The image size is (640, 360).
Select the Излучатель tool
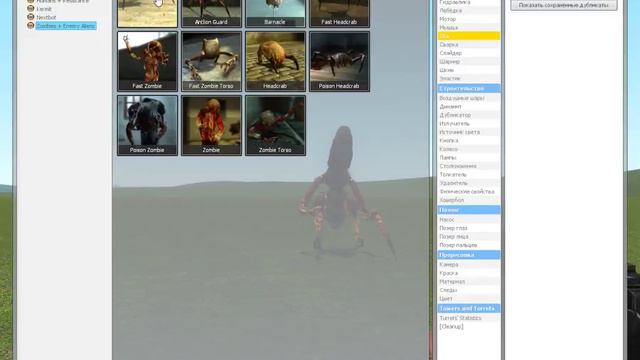pyautogui.click(x=469, y=124)
